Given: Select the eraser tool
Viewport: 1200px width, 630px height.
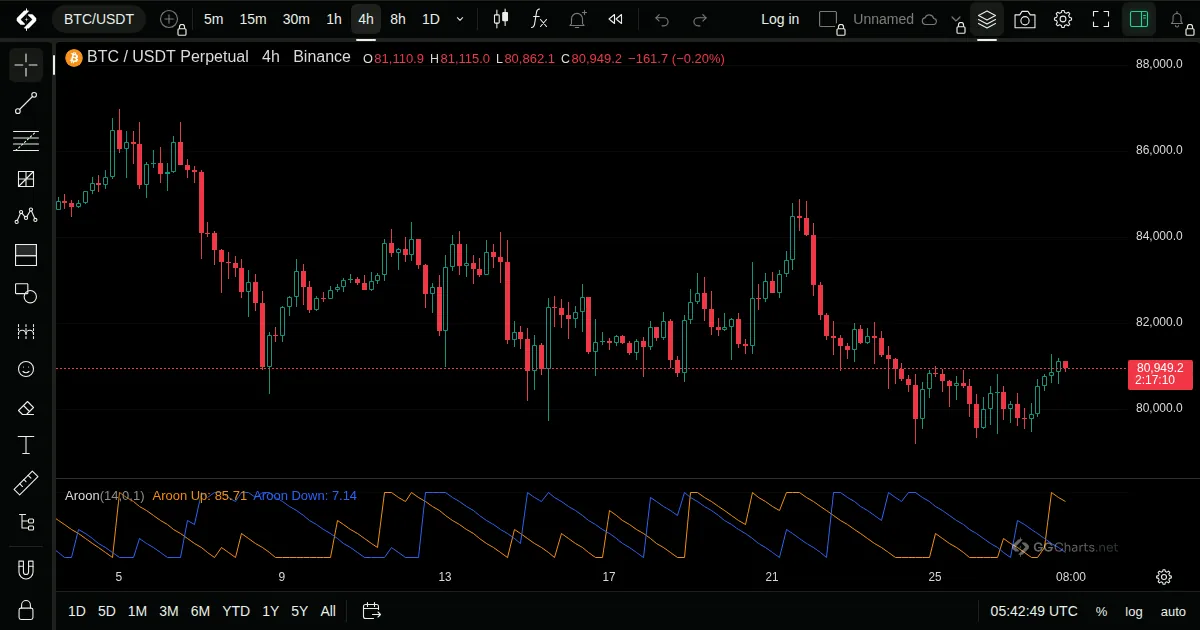Looking at the screenshot, I should (26, 408).
